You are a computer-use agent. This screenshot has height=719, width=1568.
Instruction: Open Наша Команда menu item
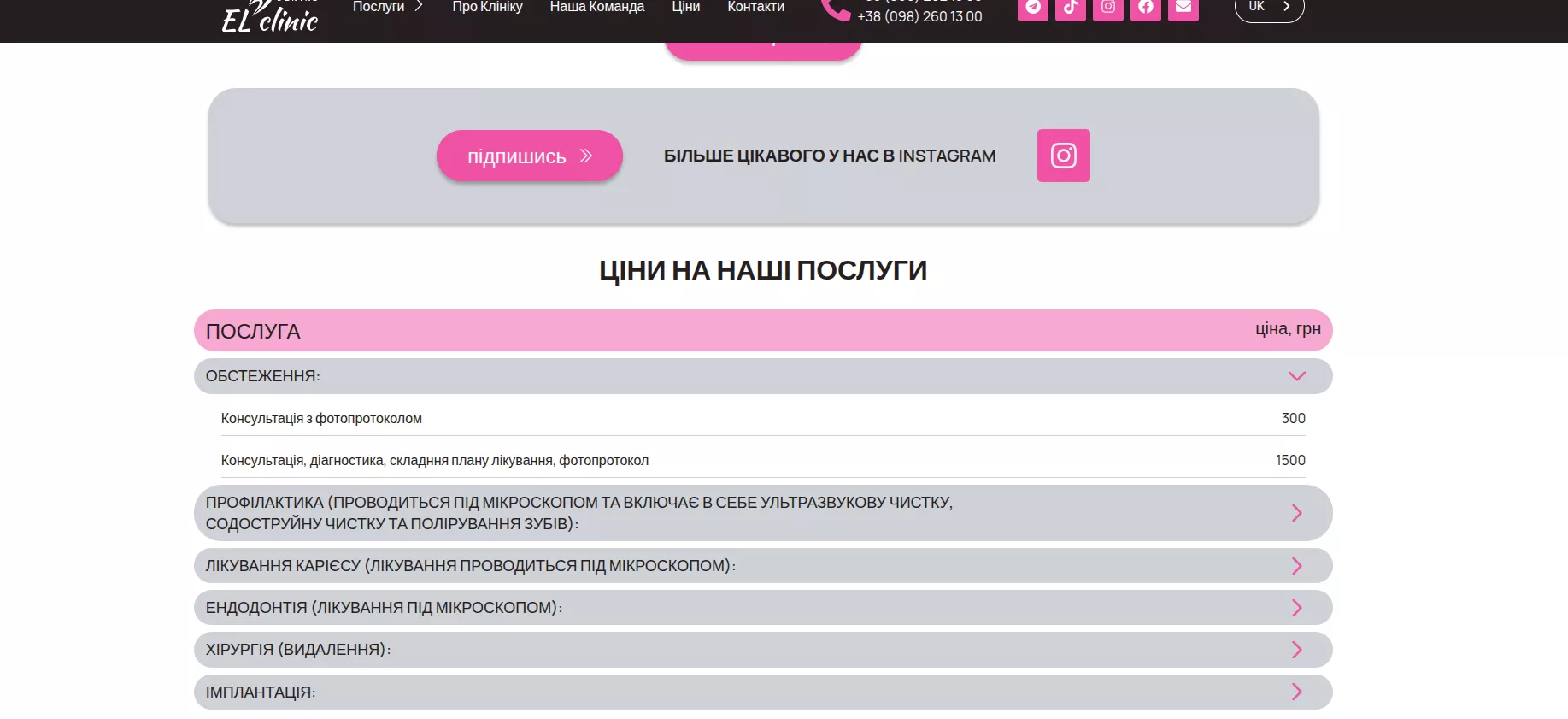(596, 7)
